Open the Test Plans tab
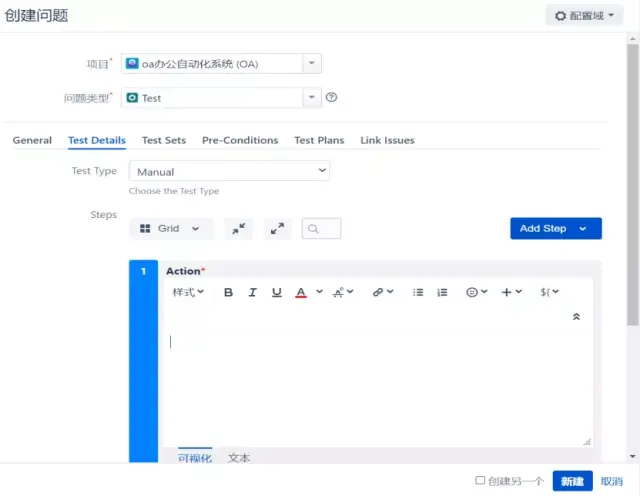The width and height of the screenshot is (640, 496). pyautogui.click(x=319, y=140)
